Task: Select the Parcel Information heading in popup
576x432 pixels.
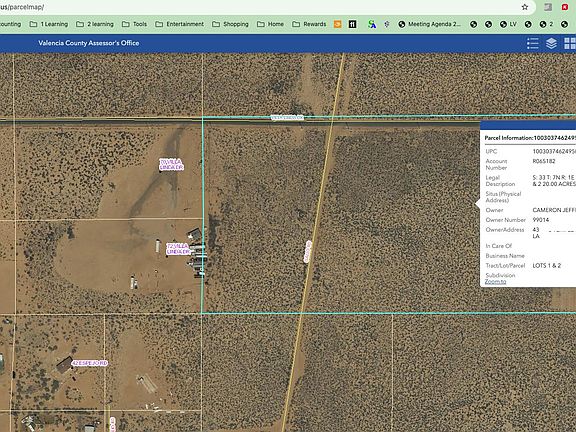Action: (x=530, y=138)
